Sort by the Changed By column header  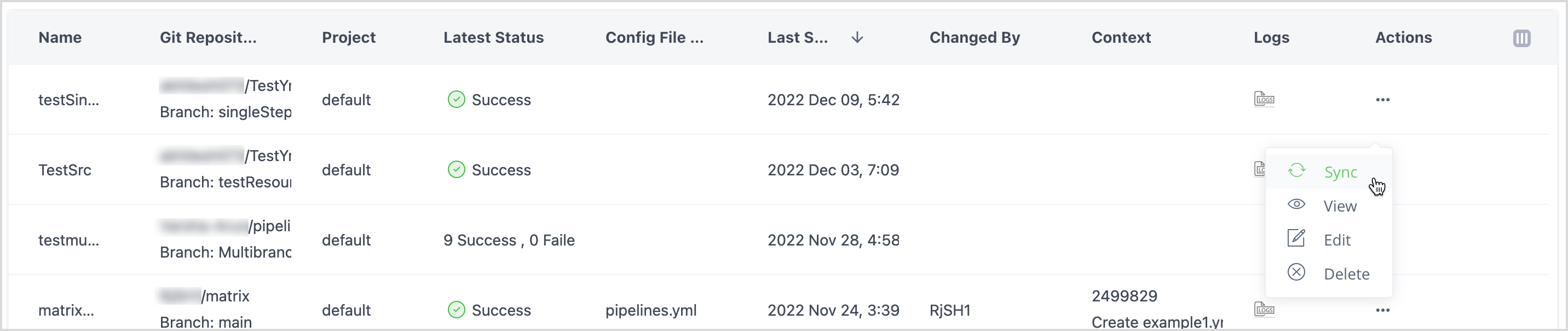tap(974, 38)
